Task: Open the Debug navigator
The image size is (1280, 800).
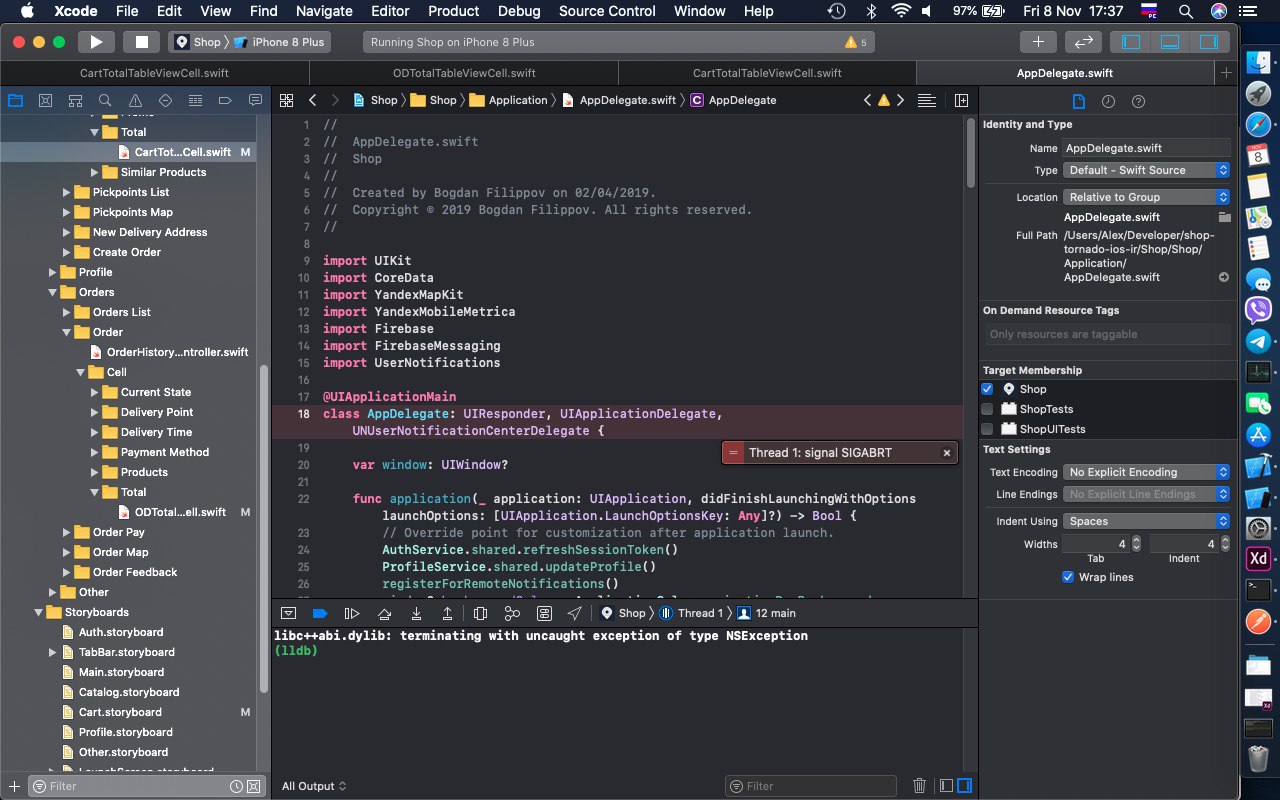Action: click(x=195, y=100)
